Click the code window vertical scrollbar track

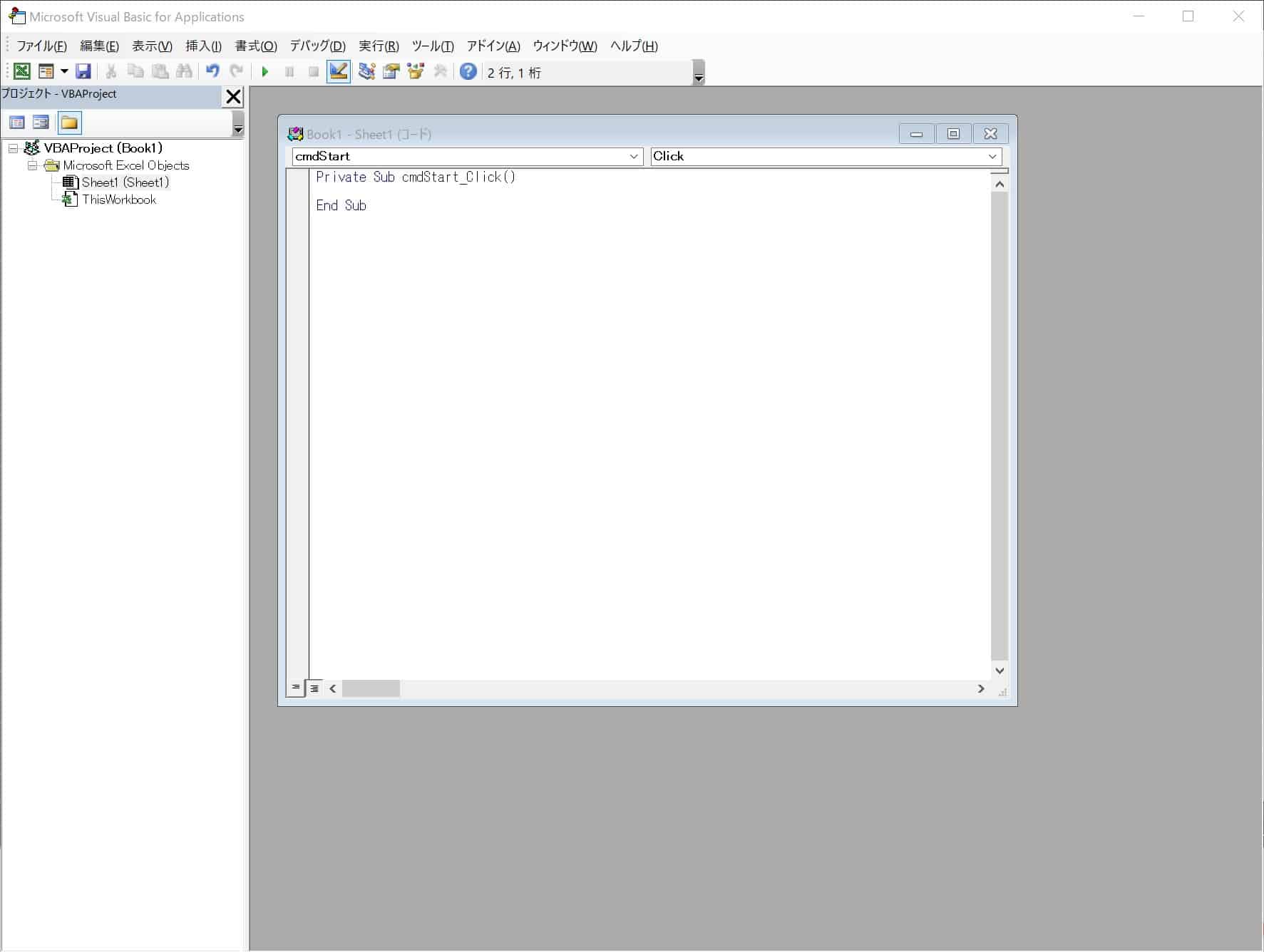(1000, 428)
